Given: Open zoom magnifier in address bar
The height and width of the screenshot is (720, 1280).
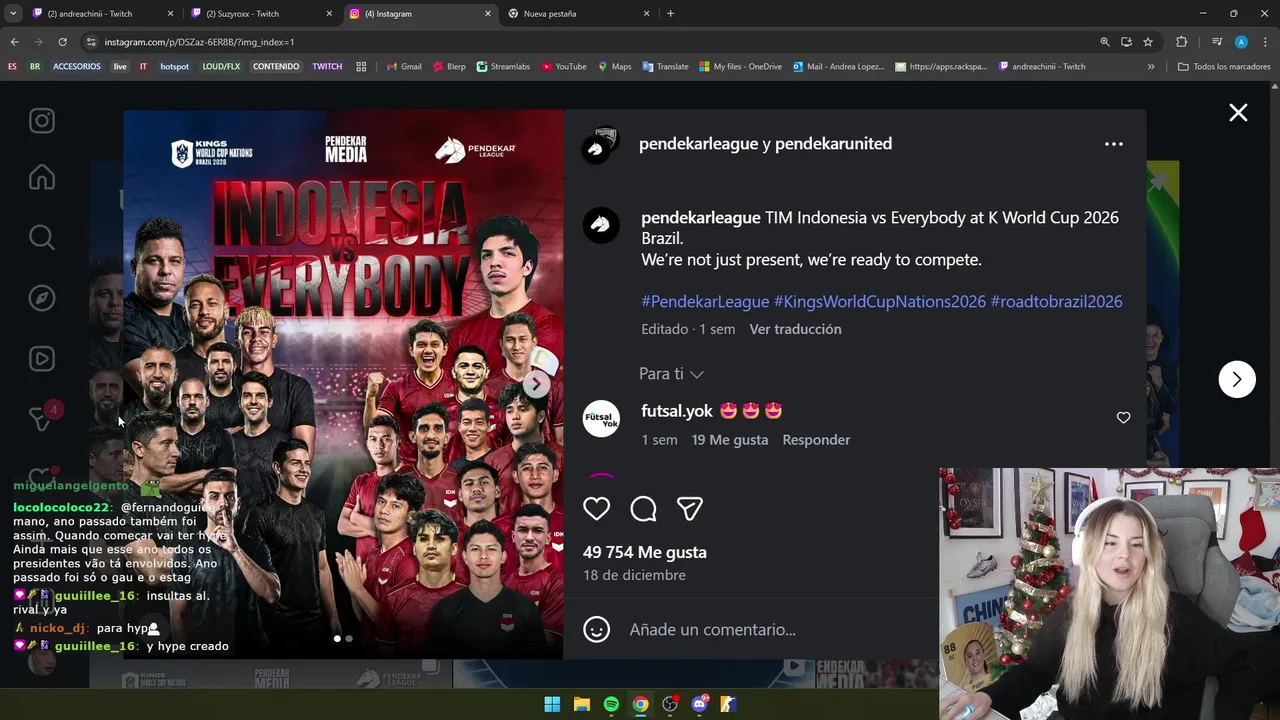Looking at the screenshot, I should point(1105,42).
